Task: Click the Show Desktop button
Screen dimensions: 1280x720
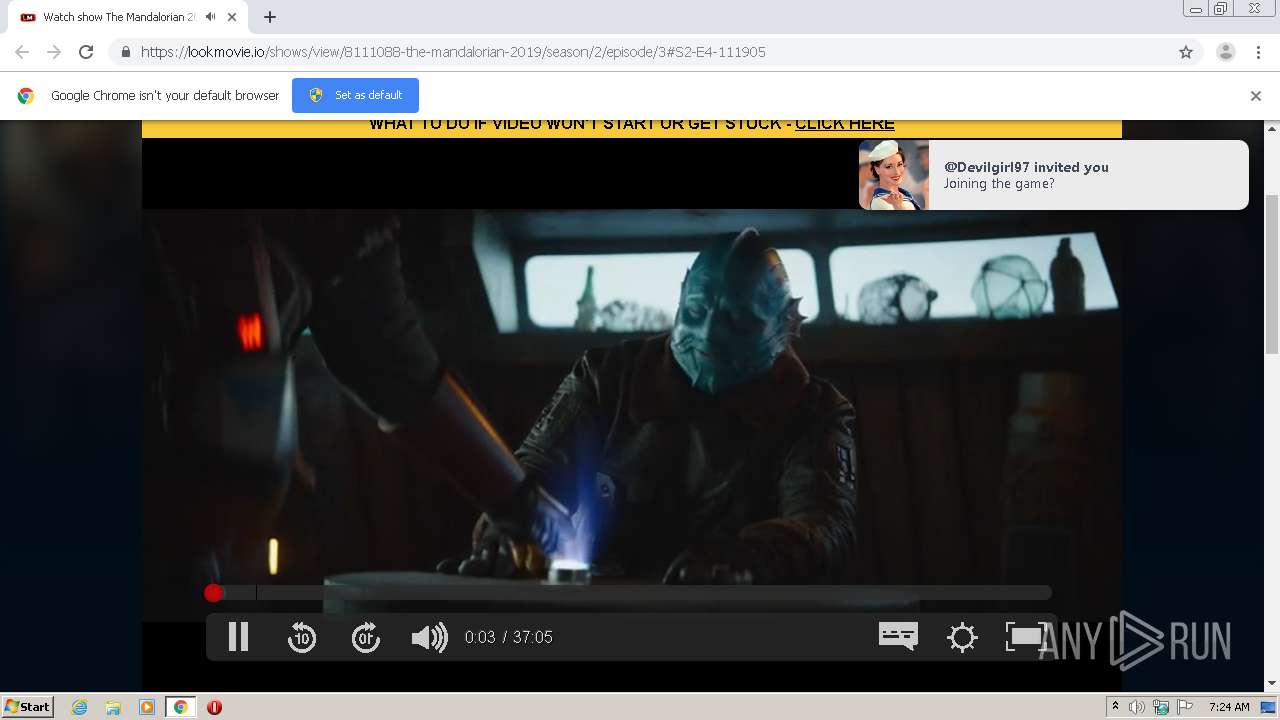Action: pyautogui.click(x=1269, y=707)
